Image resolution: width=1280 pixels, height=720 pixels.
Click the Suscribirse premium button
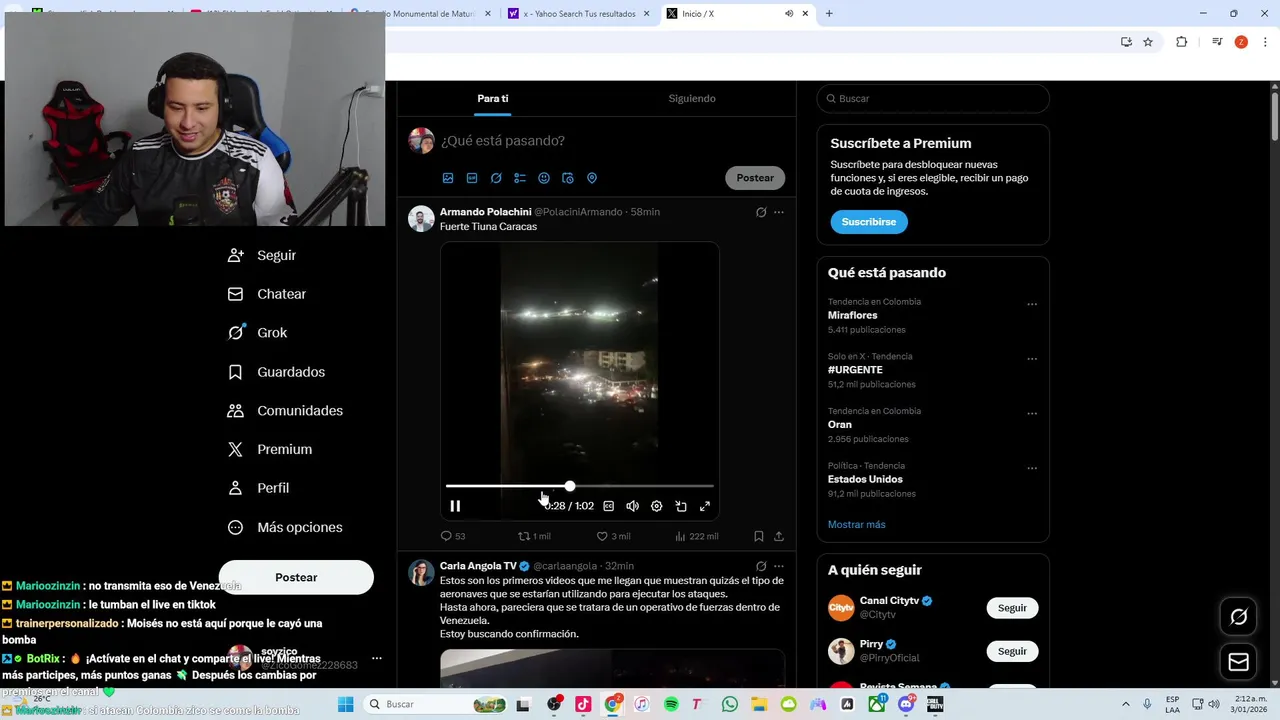pos(869,222)
